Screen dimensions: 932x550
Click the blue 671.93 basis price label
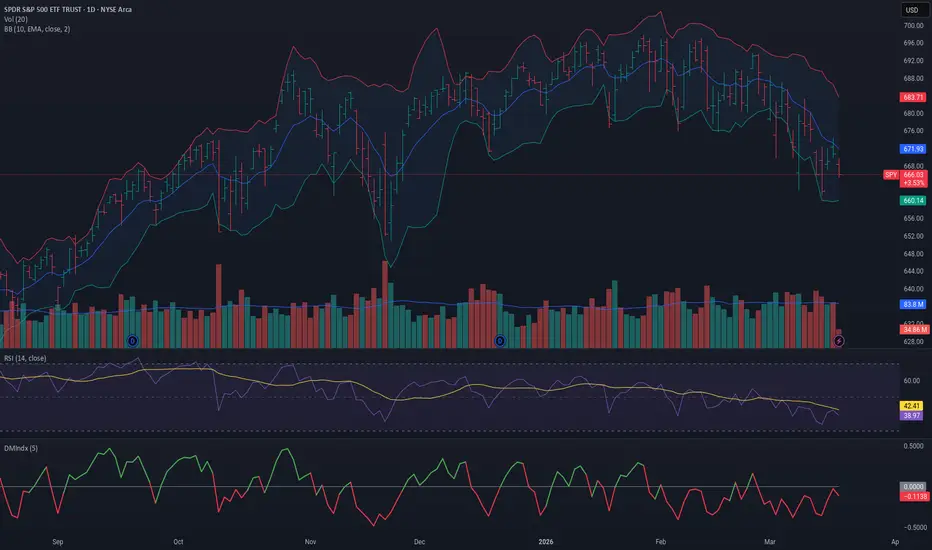tap(912, 149)
